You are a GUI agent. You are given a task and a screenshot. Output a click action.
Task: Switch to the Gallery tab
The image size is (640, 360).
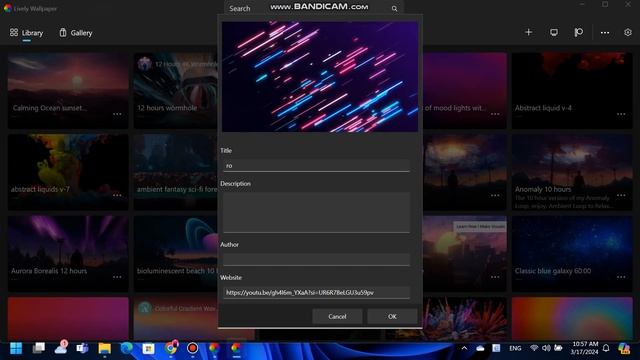tap(76, 33)
